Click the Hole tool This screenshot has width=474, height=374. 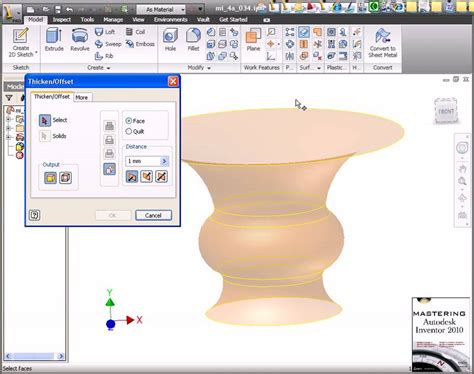click(170, 40)
